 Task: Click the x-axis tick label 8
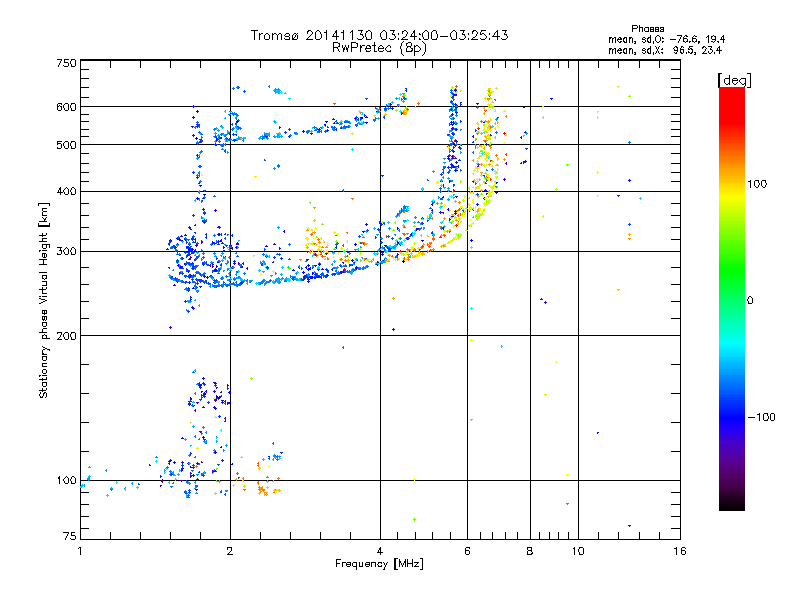coord(530,551)
